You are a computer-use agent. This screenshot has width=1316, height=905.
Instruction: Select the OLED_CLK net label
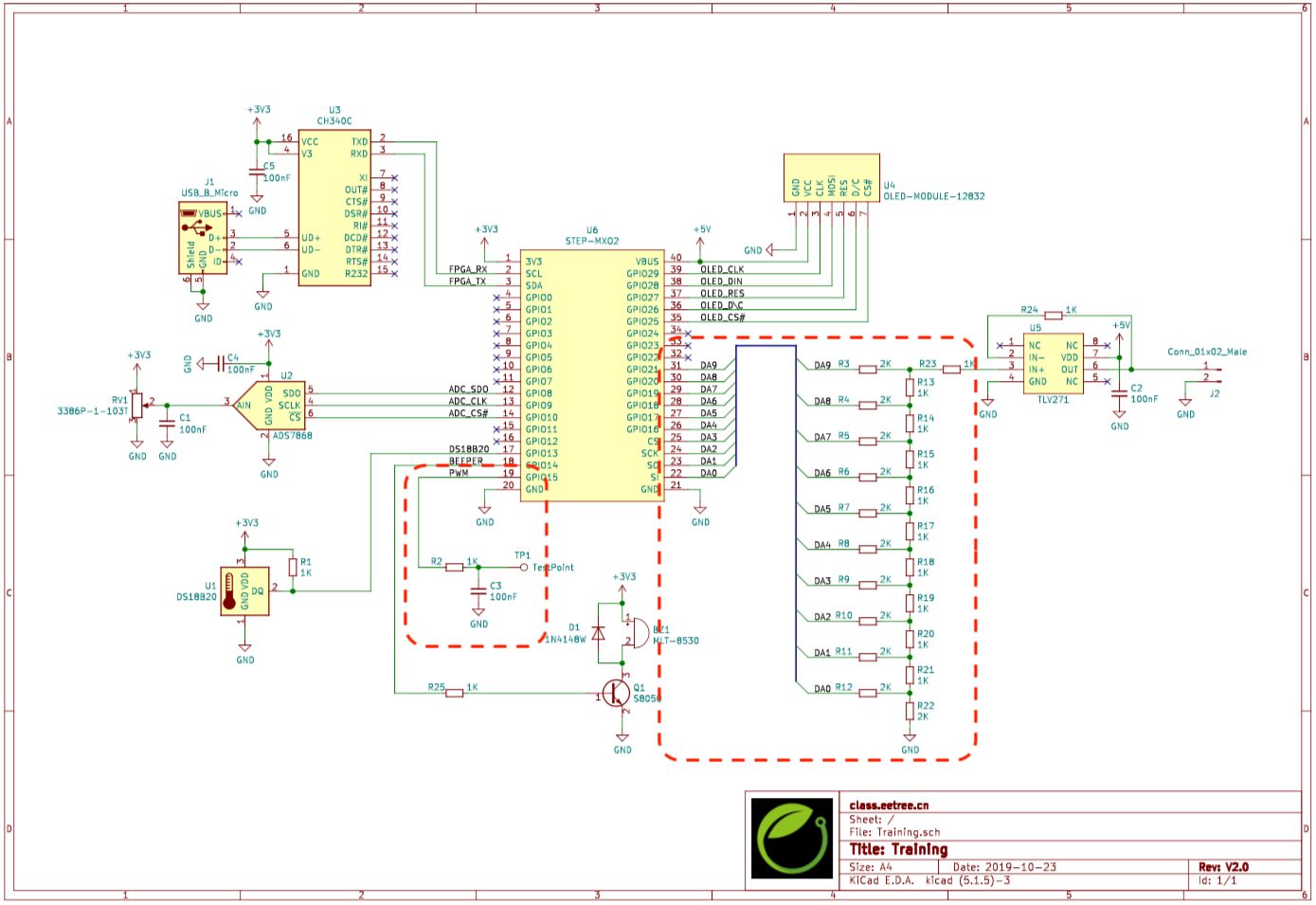click(x=722, y=269)
